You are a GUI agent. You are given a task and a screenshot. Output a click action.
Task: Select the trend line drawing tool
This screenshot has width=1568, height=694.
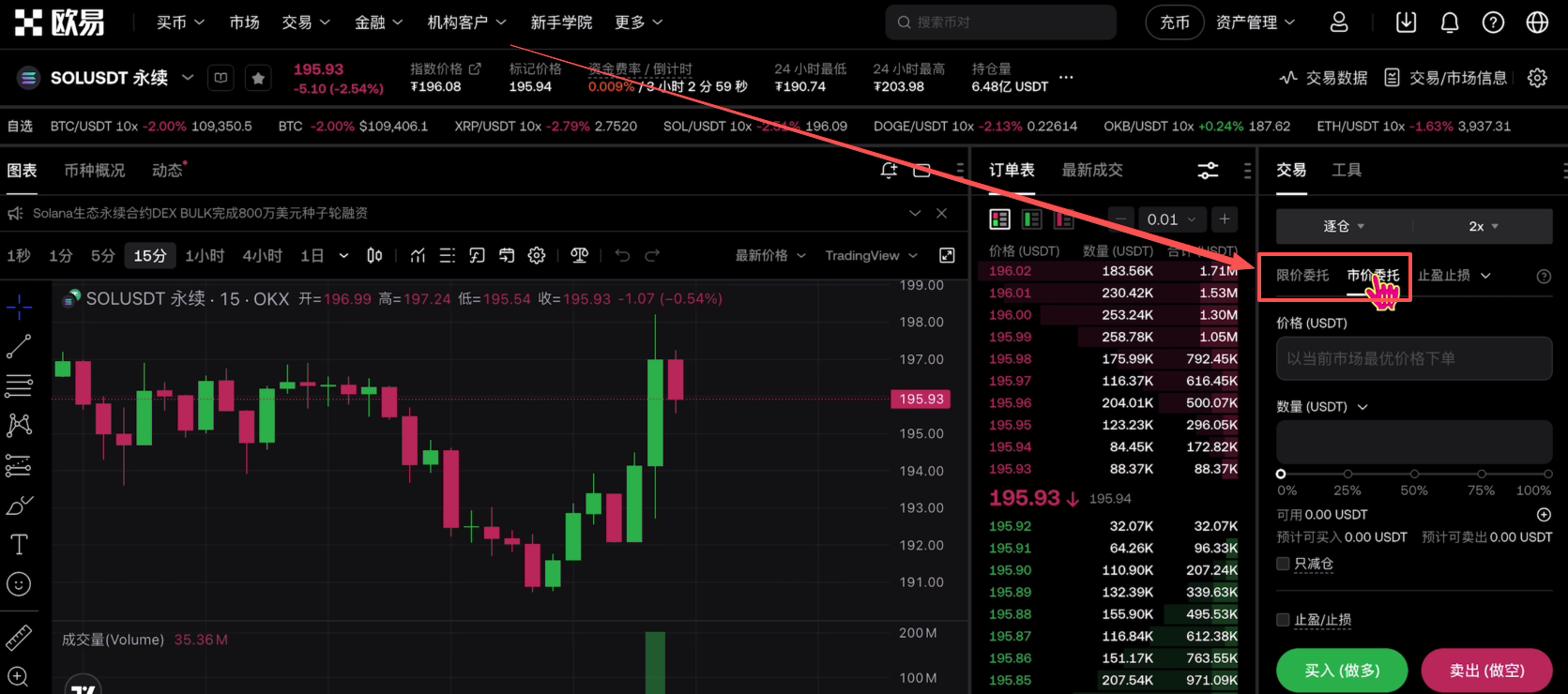[19, 347]
